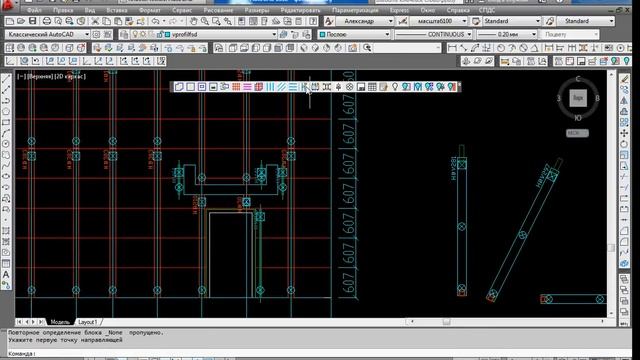Open the Размеры menu
This screenshot has height=360, width=640.
pos(257,10)
